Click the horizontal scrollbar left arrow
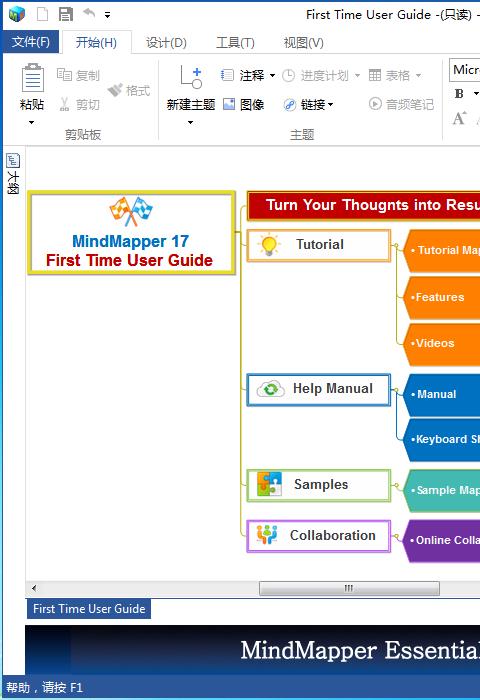Image resolution: width=480 pixels, height=700 pixels. click(34, 588)
